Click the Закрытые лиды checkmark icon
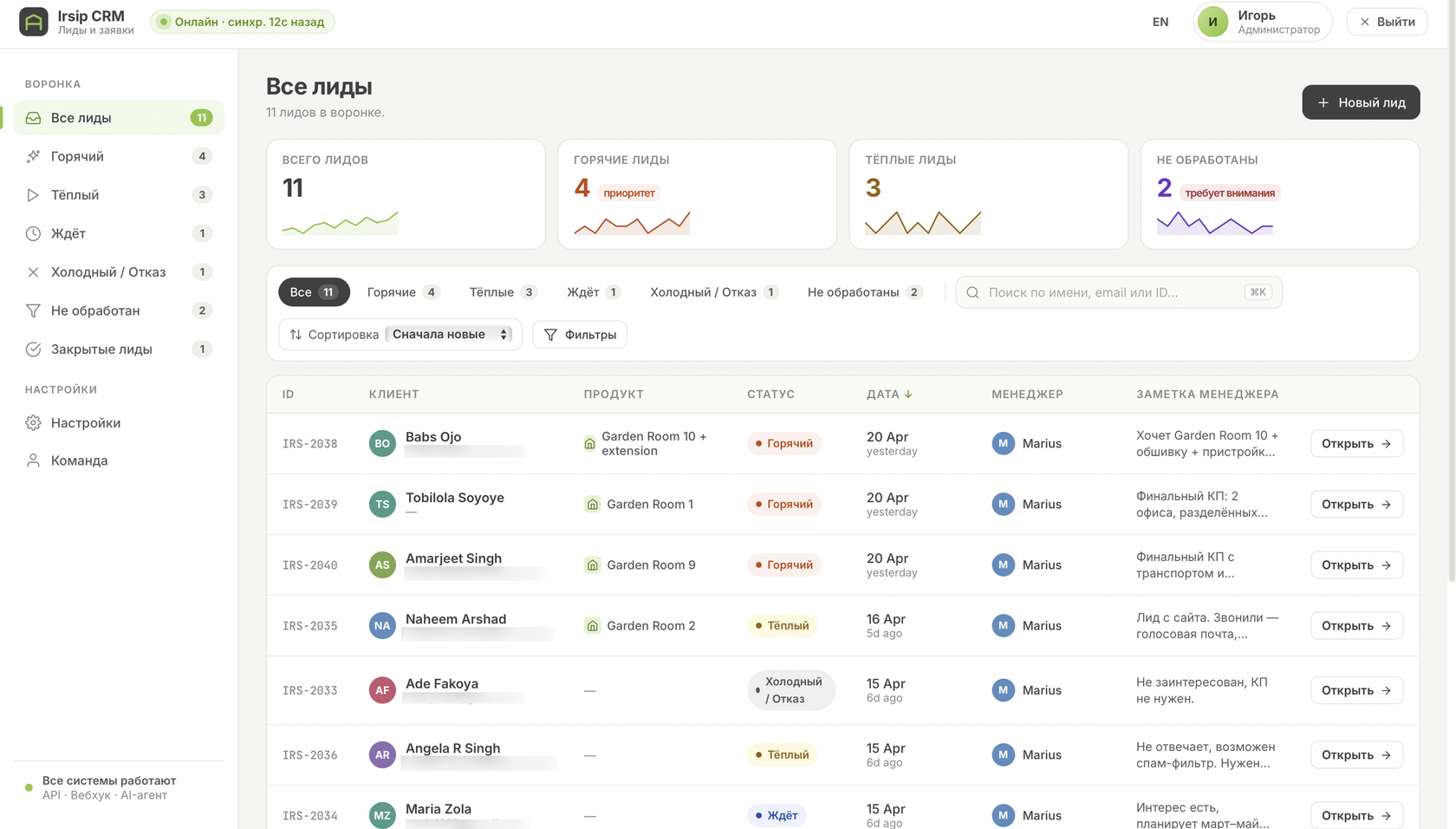Viewport: 1456px width, 829px height. (x=33, y=349)
